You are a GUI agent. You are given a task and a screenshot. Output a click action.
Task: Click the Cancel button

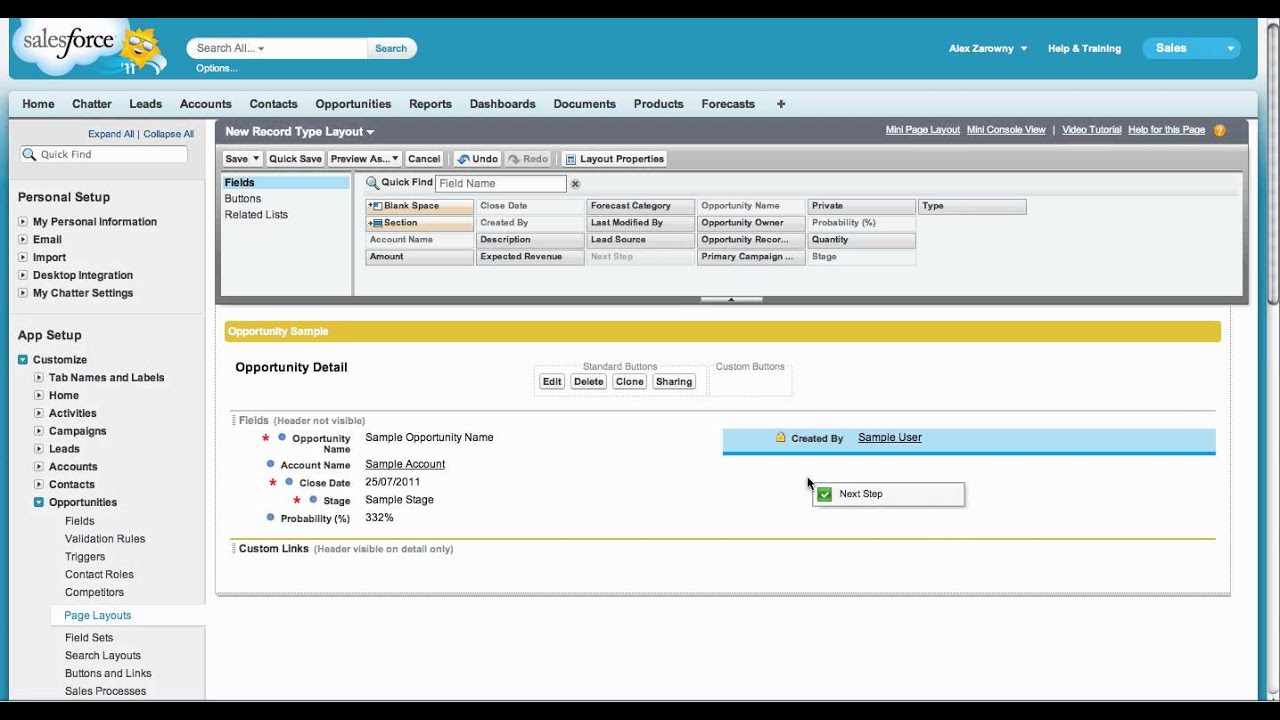(424, 159)
